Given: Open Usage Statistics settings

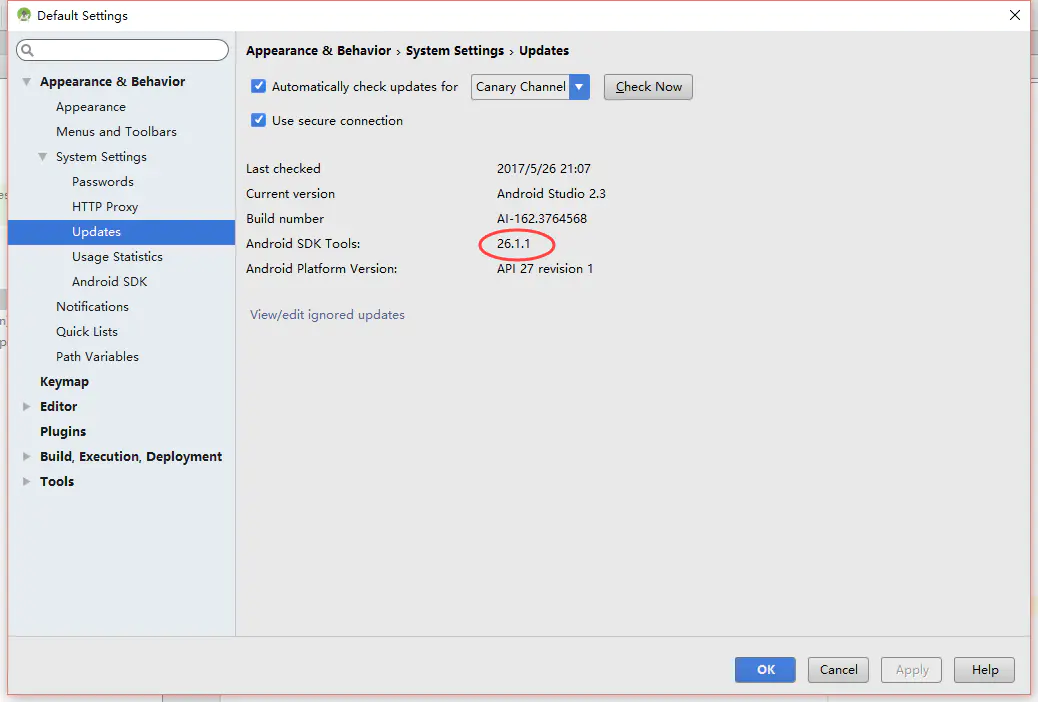Looking at the screenshot, I should pos(117,256).
